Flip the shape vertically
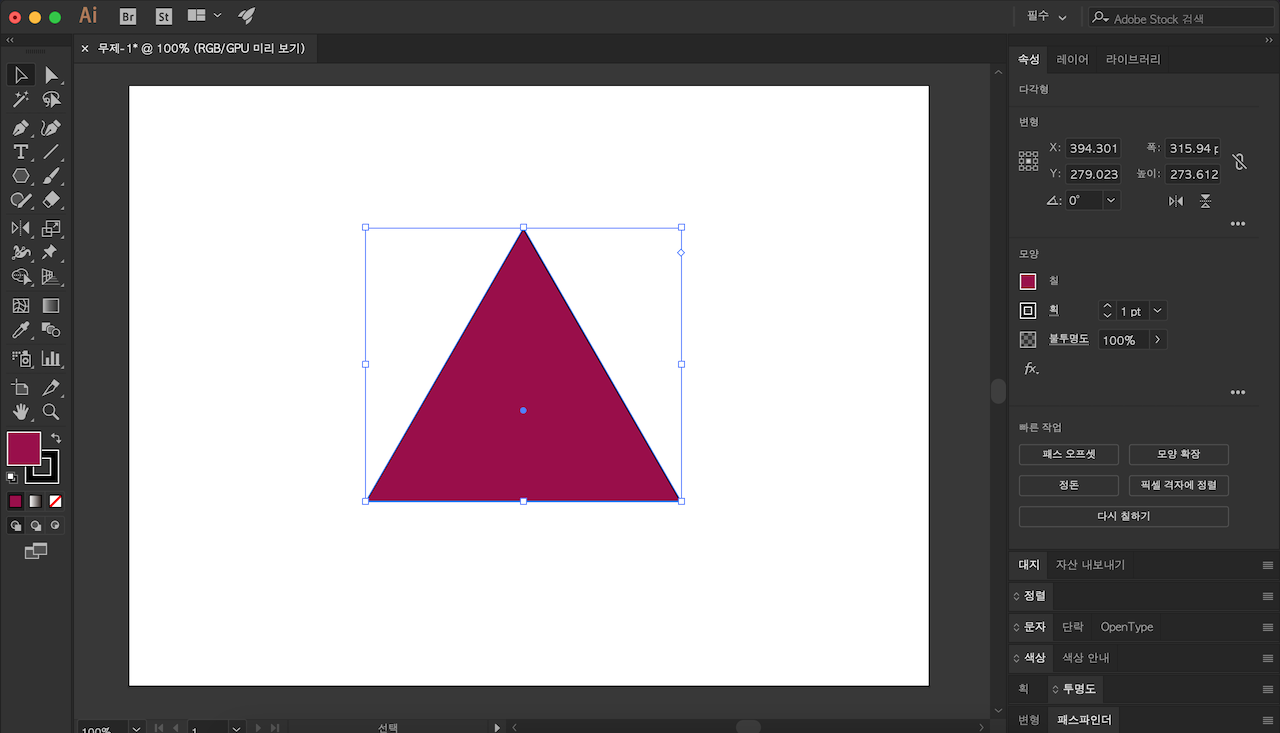 pos(1206,201)
